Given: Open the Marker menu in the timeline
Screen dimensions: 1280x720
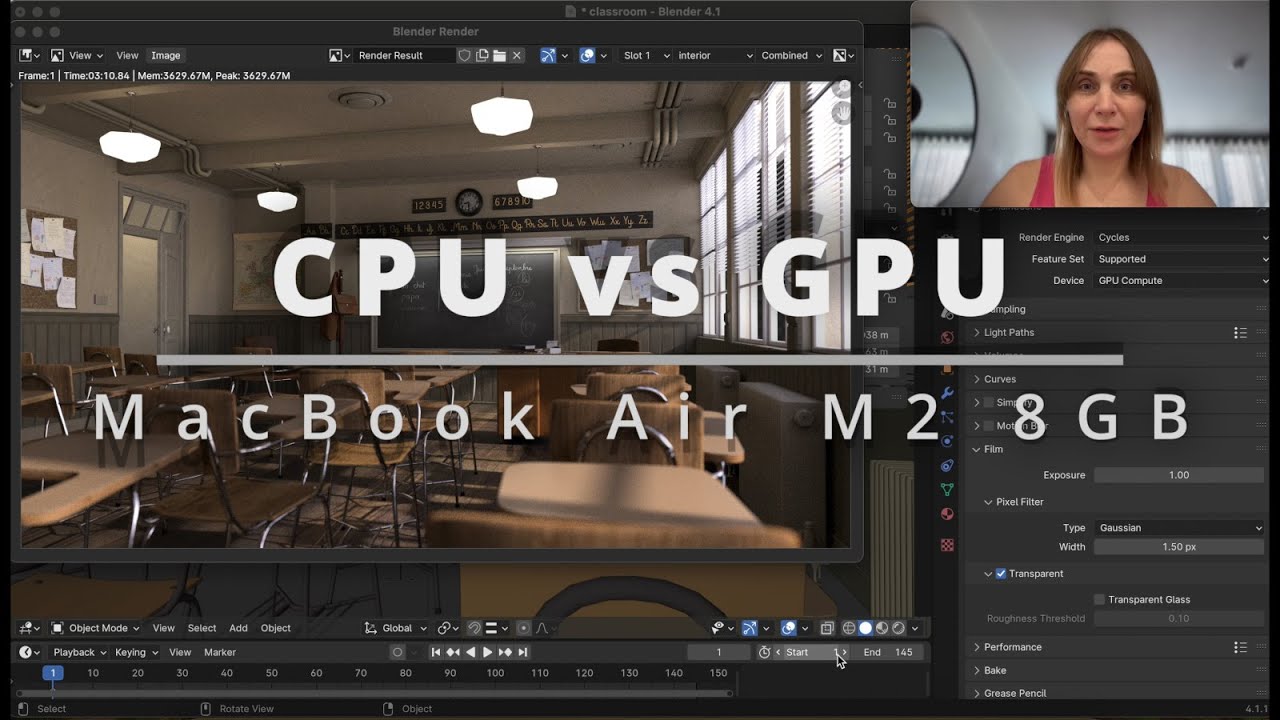Looking at the screenshot, I should [220, 652].
